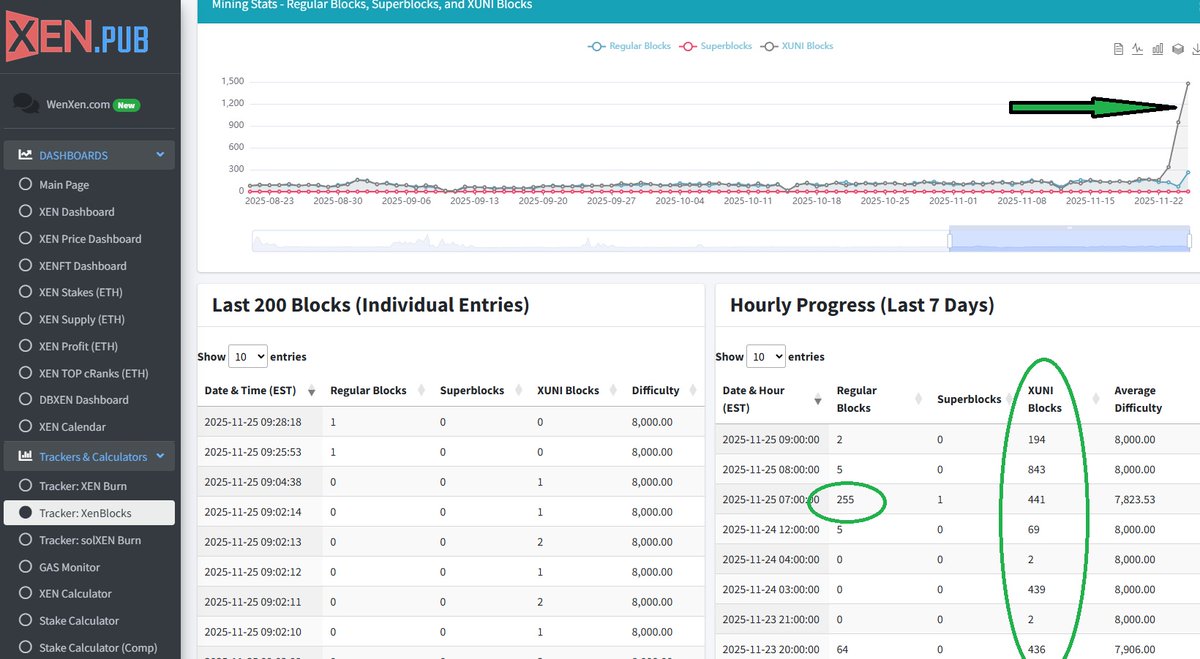Open the XENFT Dashboard from sidebar
This screenshot has width=1200, height=659.
pyautogui.click(x=83, y=265)
